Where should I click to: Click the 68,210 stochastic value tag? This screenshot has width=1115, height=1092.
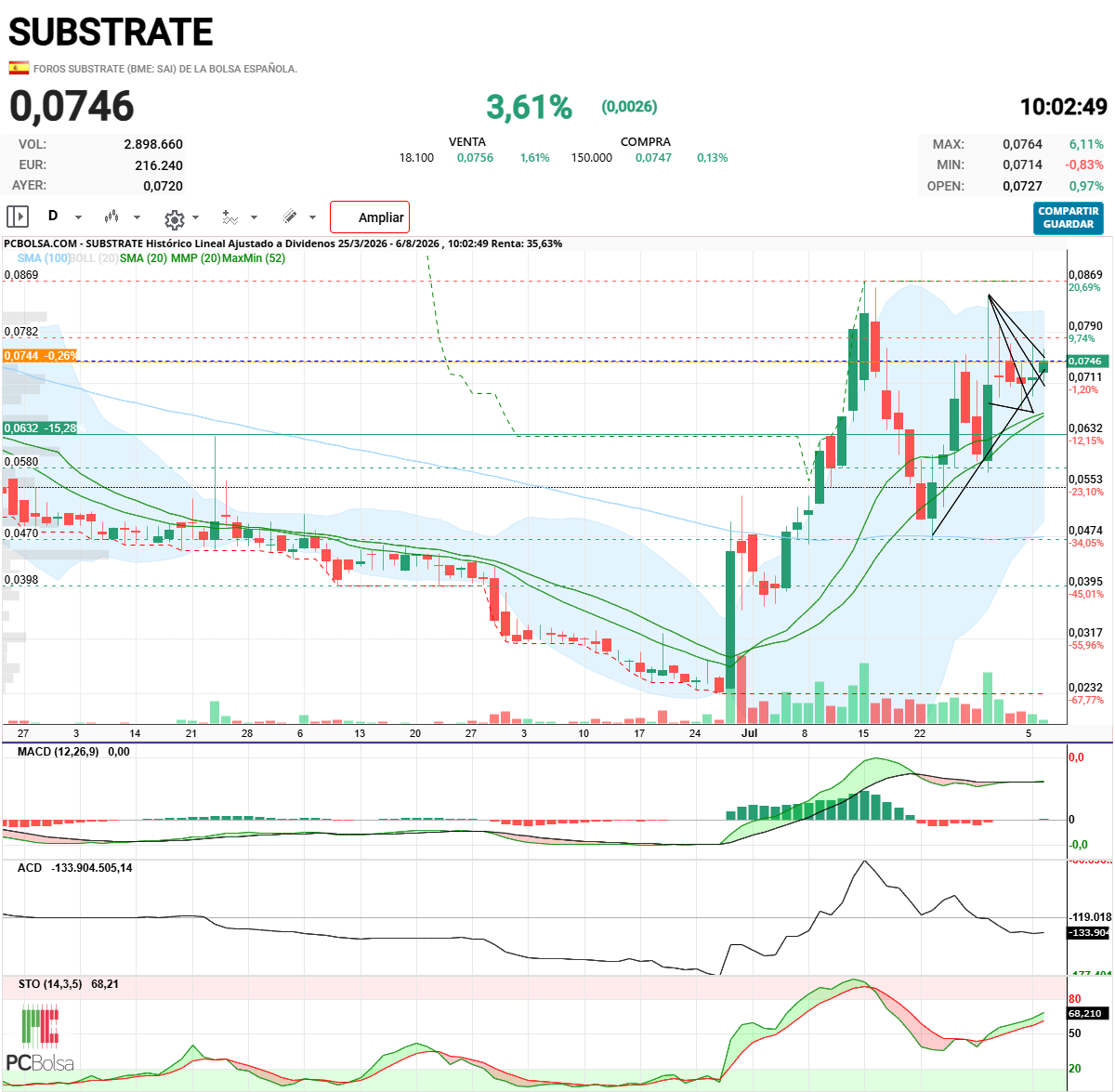[x=1085, y=1013]
